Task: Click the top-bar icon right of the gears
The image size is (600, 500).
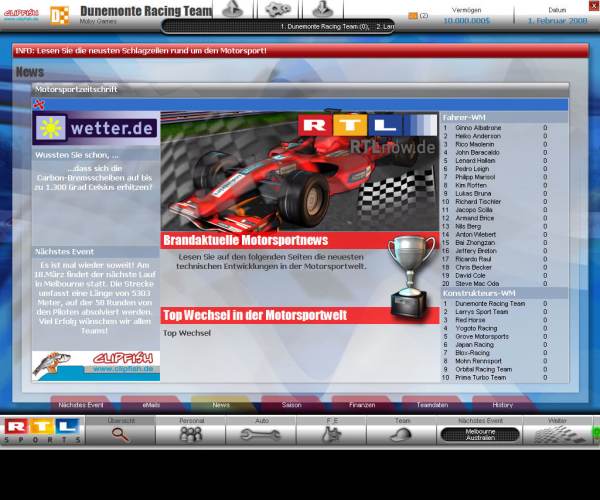Action: coord(323,9)
